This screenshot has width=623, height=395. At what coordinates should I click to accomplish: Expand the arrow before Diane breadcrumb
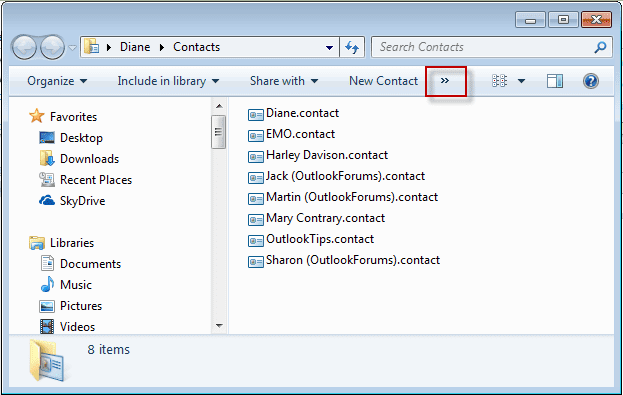(109, 47)
